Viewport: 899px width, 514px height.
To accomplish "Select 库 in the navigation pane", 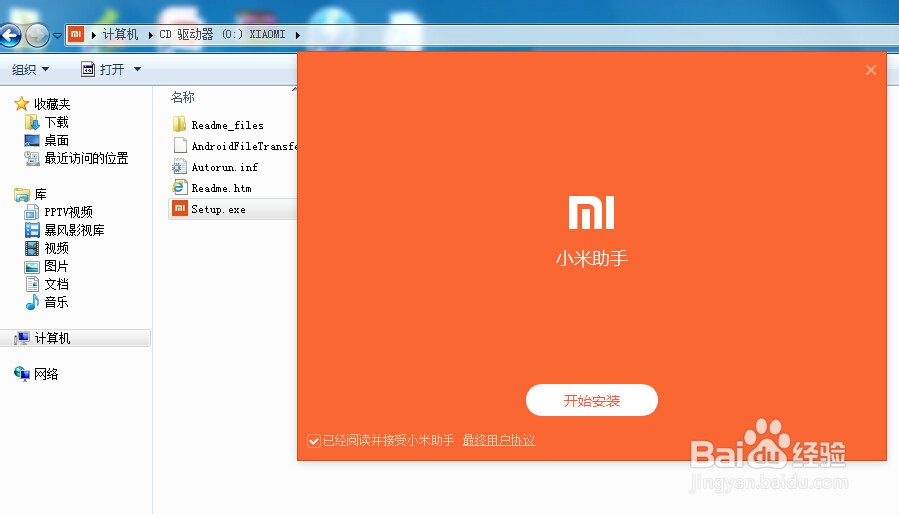I will click(41, 194).
